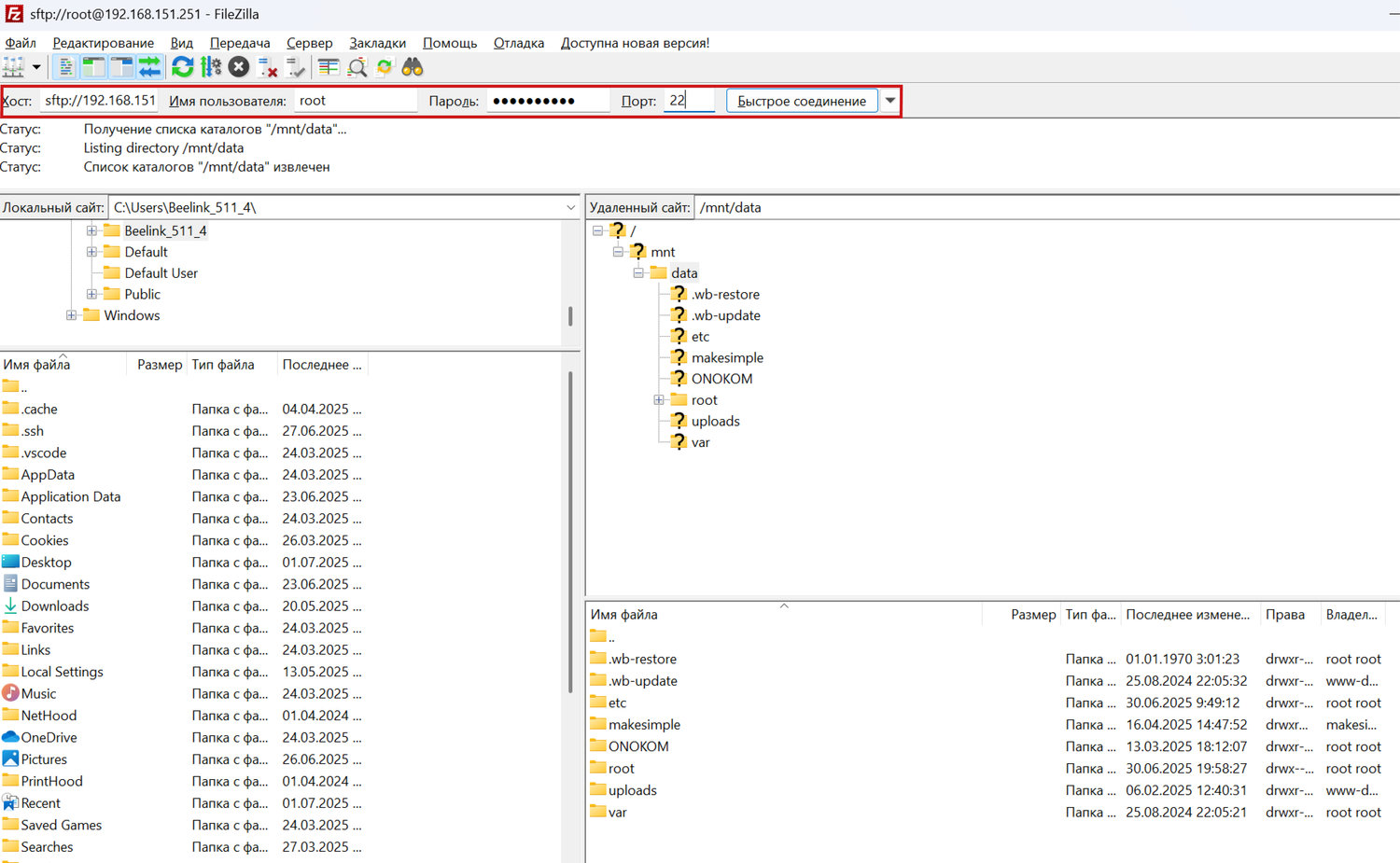This screenshot has height=863, width=1400.
Task: Open the Помощь menu
Action: [450, 43]
